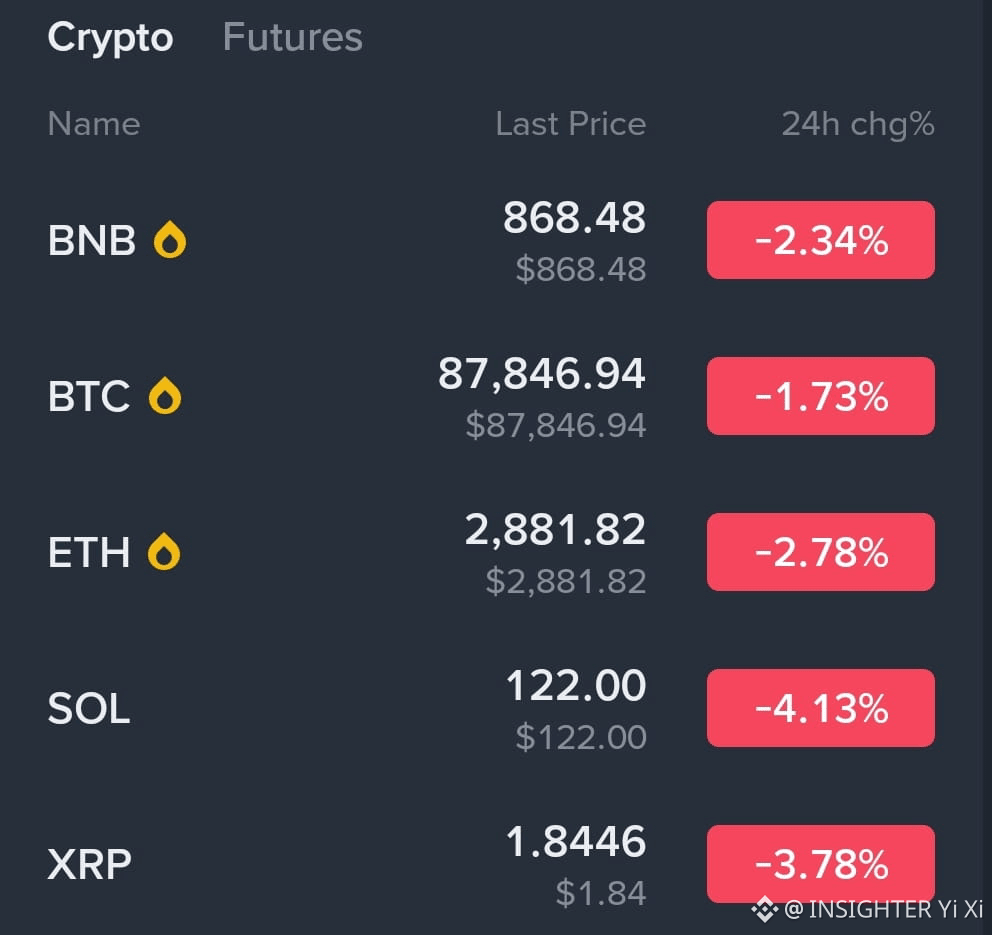Tap the BNB -2.34% change badge
This screenshot has width=992, height=935.
[820, 240]
